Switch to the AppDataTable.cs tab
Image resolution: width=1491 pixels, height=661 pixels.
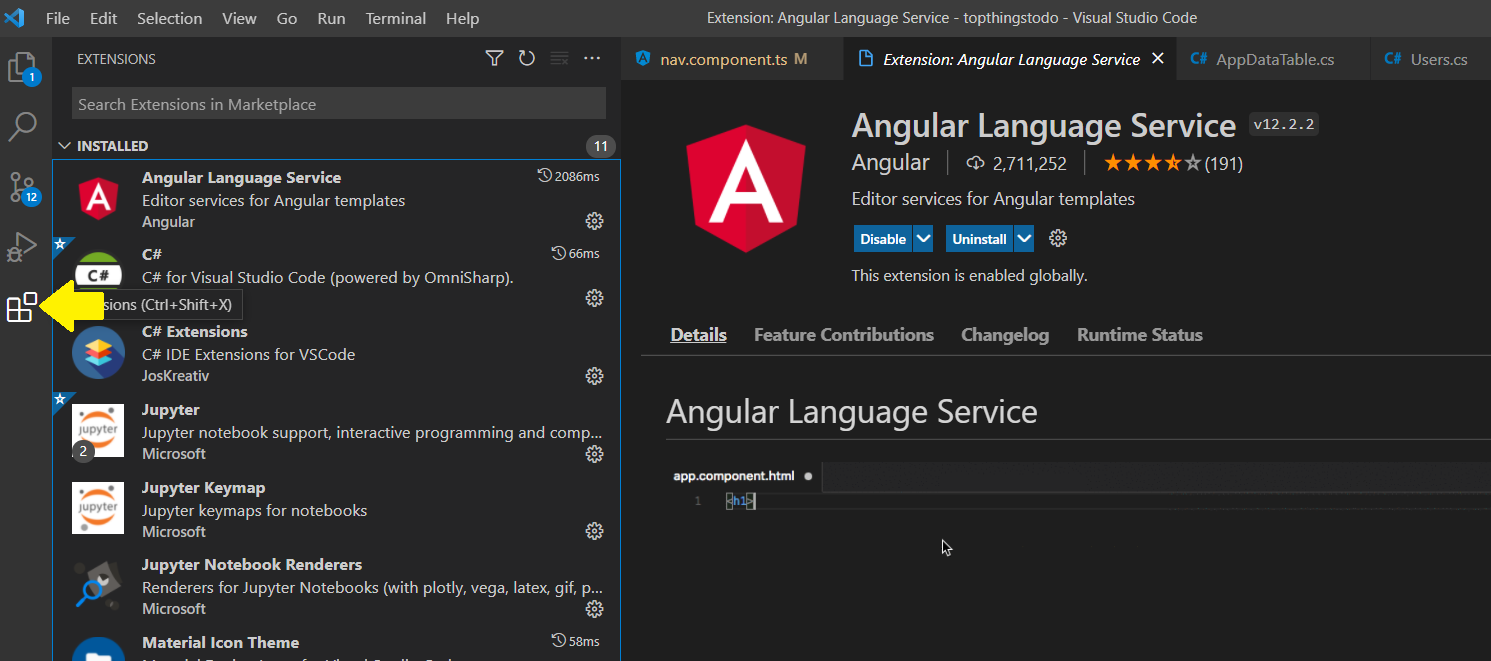click(1274, 59)
